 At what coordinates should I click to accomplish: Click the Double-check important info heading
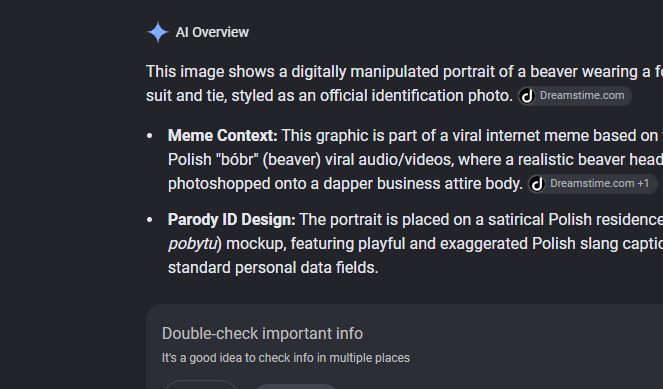point(263,334)
